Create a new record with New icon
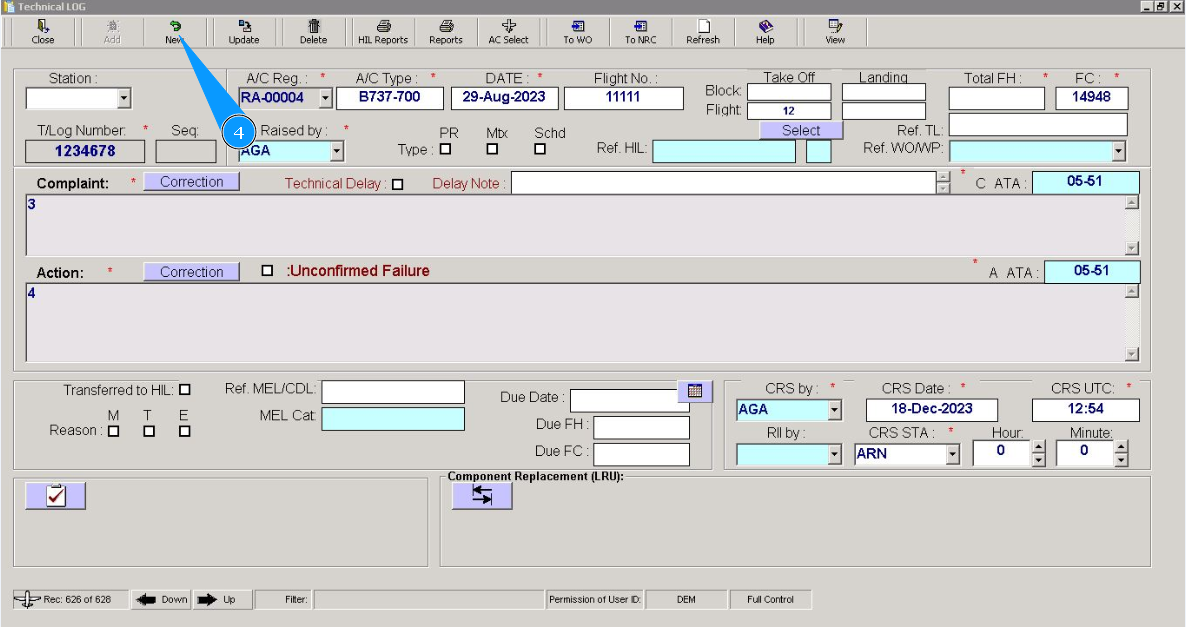Viewport: 1186px width, 629px height. tap(175, 33)
